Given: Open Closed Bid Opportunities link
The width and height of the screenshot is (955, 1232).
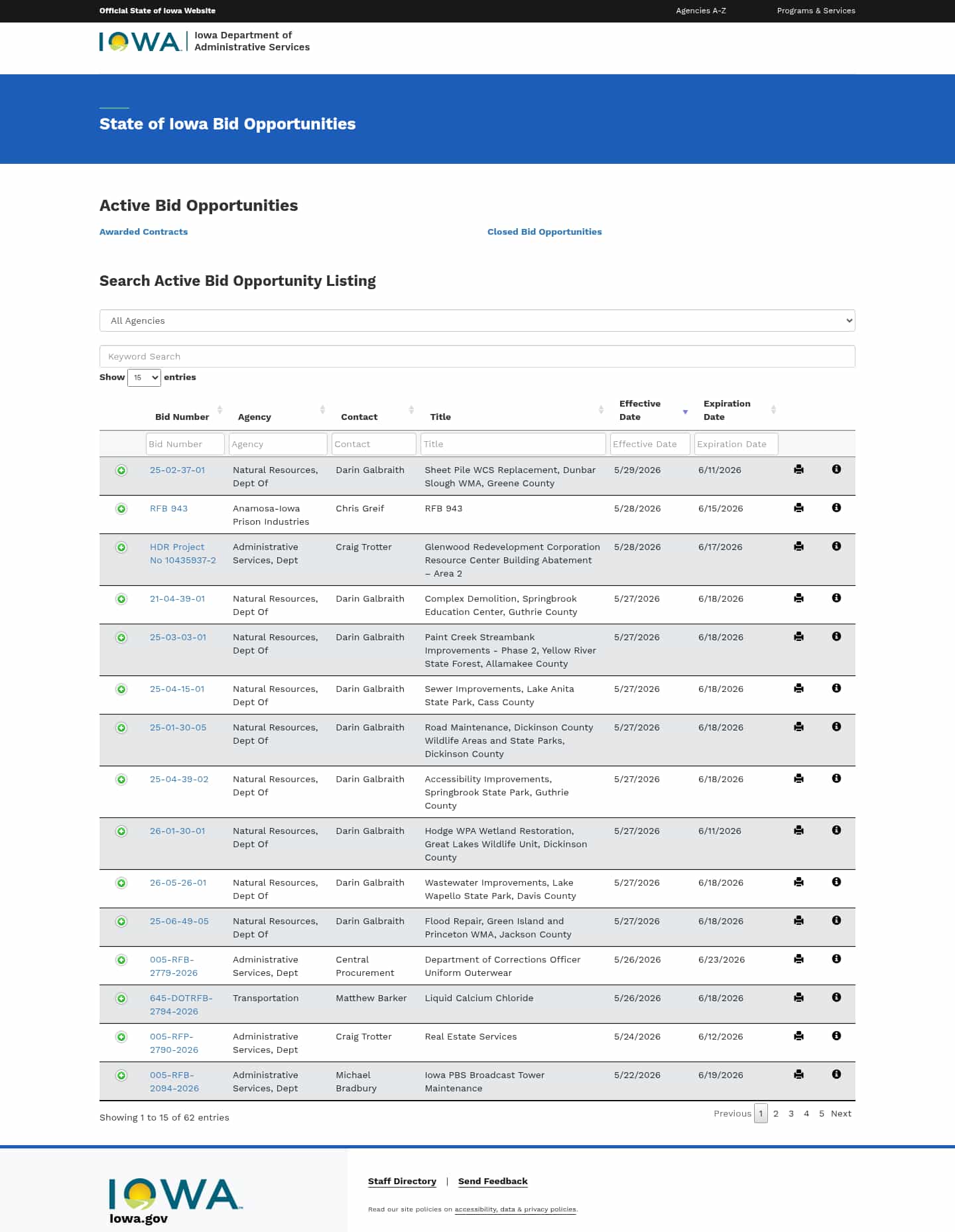Looking at the screenshot, I should (x=544, y=232).
